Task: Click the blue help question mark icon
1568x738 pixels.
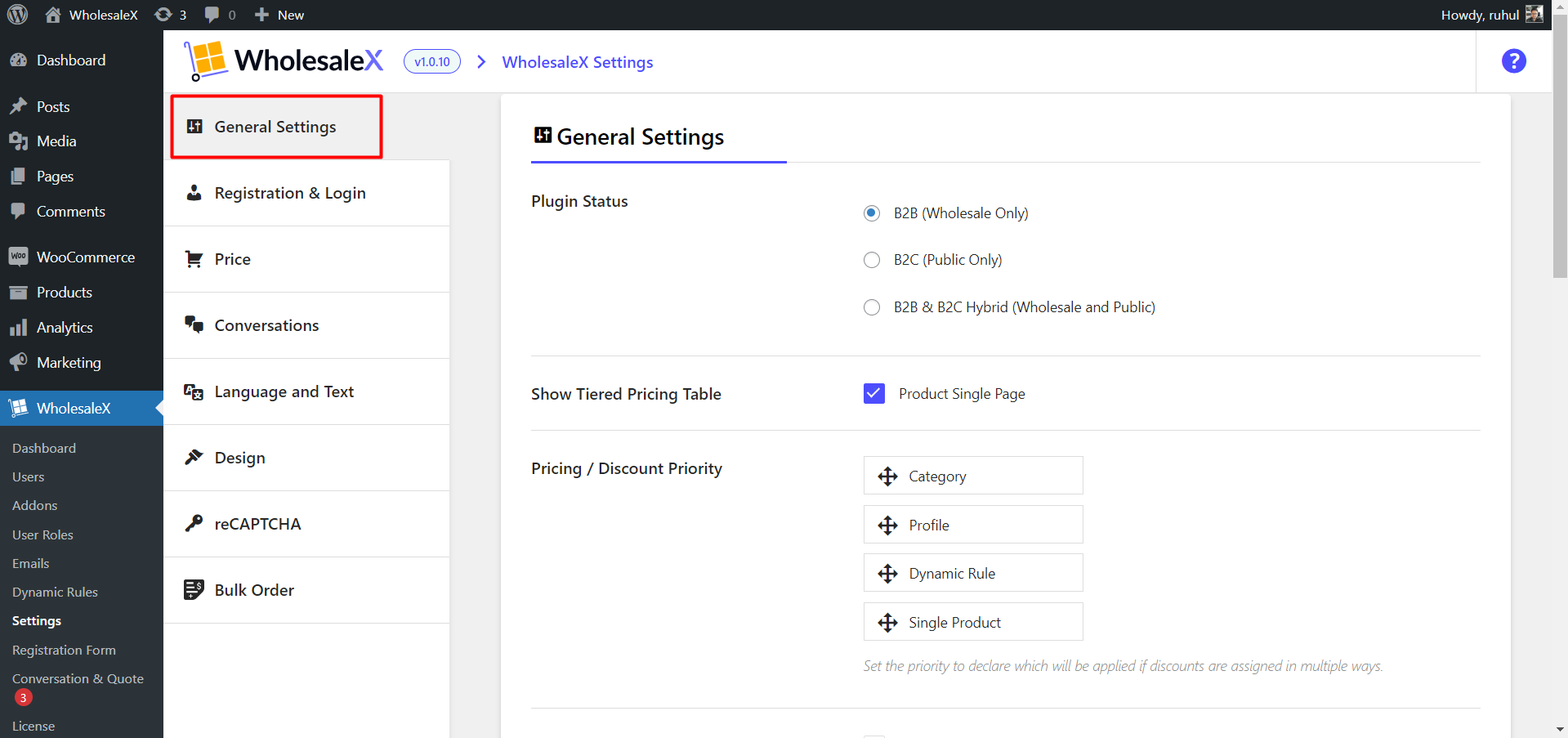Action: click(x=1513, y=61)
